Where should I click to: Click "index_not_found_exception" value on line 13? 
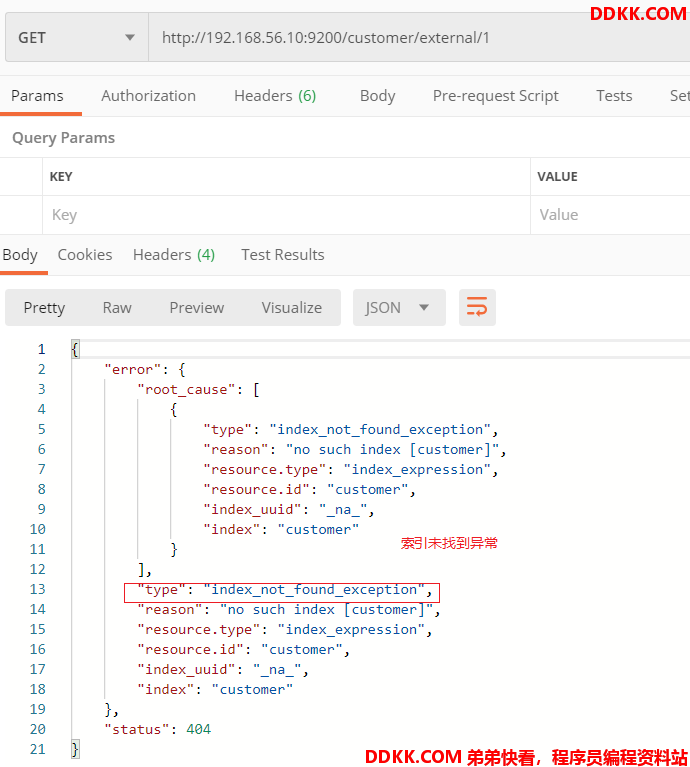[x=314, y=590]
